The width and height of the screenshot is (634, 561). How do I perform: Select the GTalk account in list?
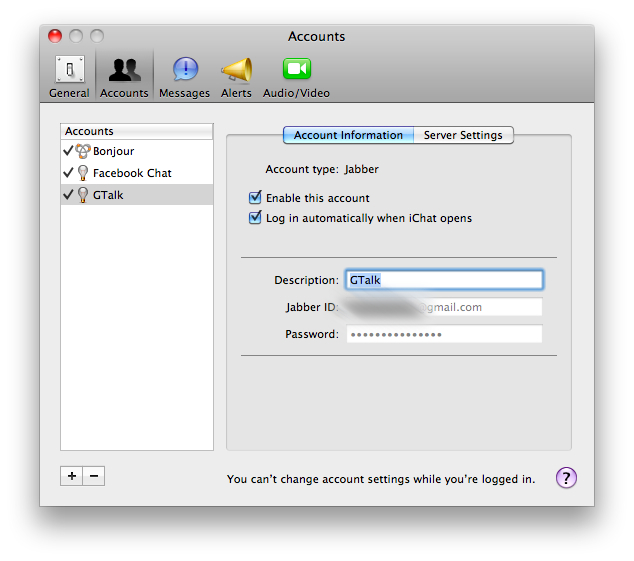click(x=108, y=195)
